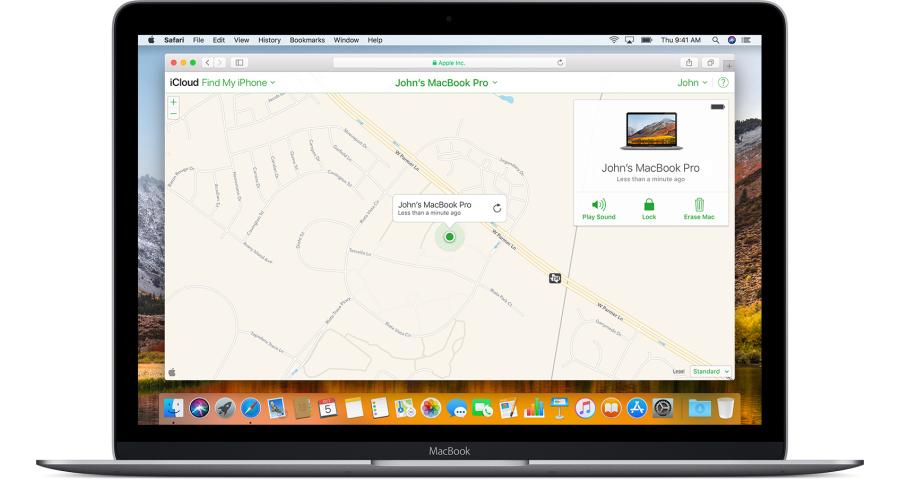
Task: Click the AirPlay display icon in menu bar
Action: [630, 40]
